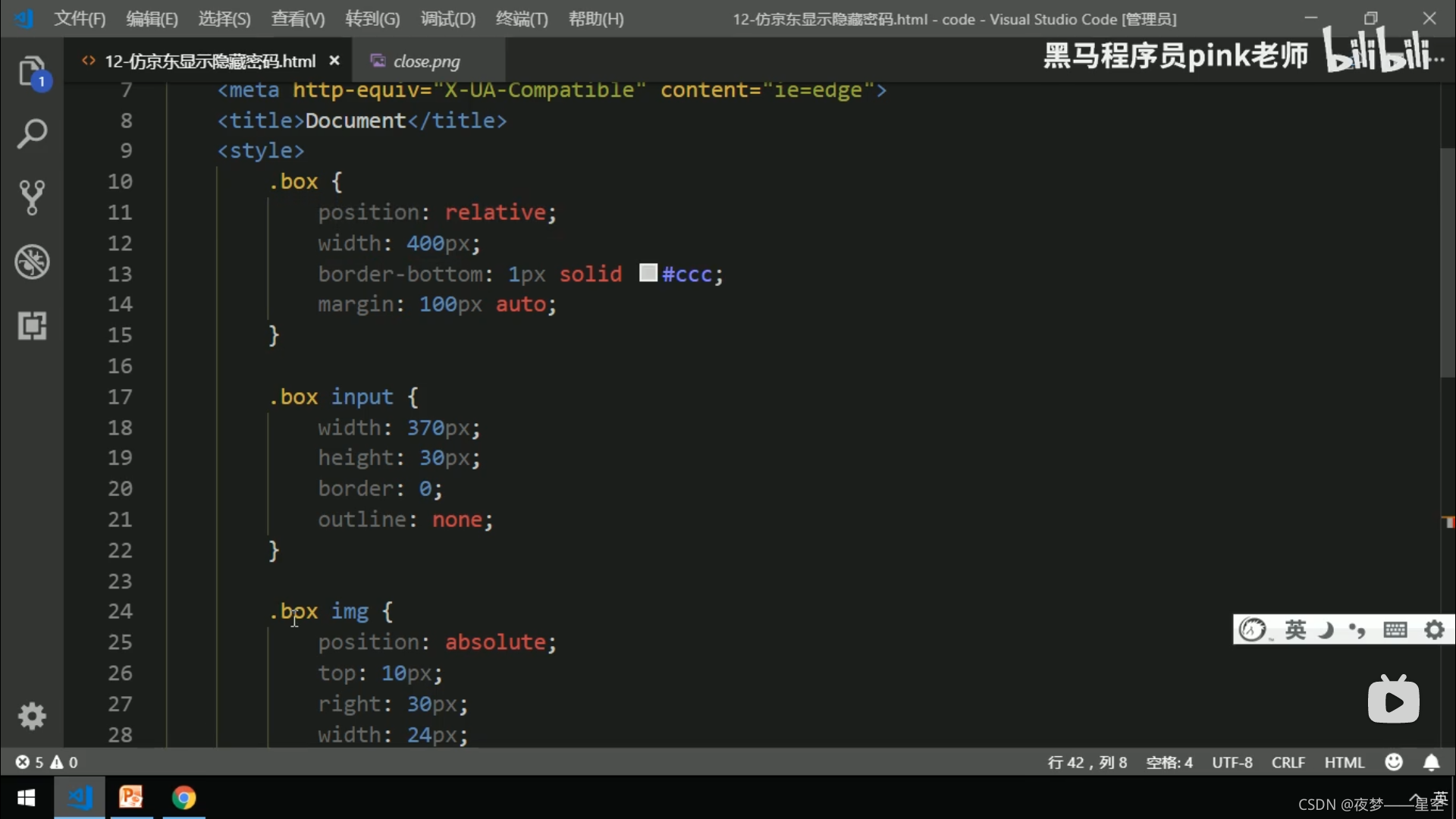
Task: Click 'X-UA-Compatible' string on line 7
Action: [x=539, y=90]
